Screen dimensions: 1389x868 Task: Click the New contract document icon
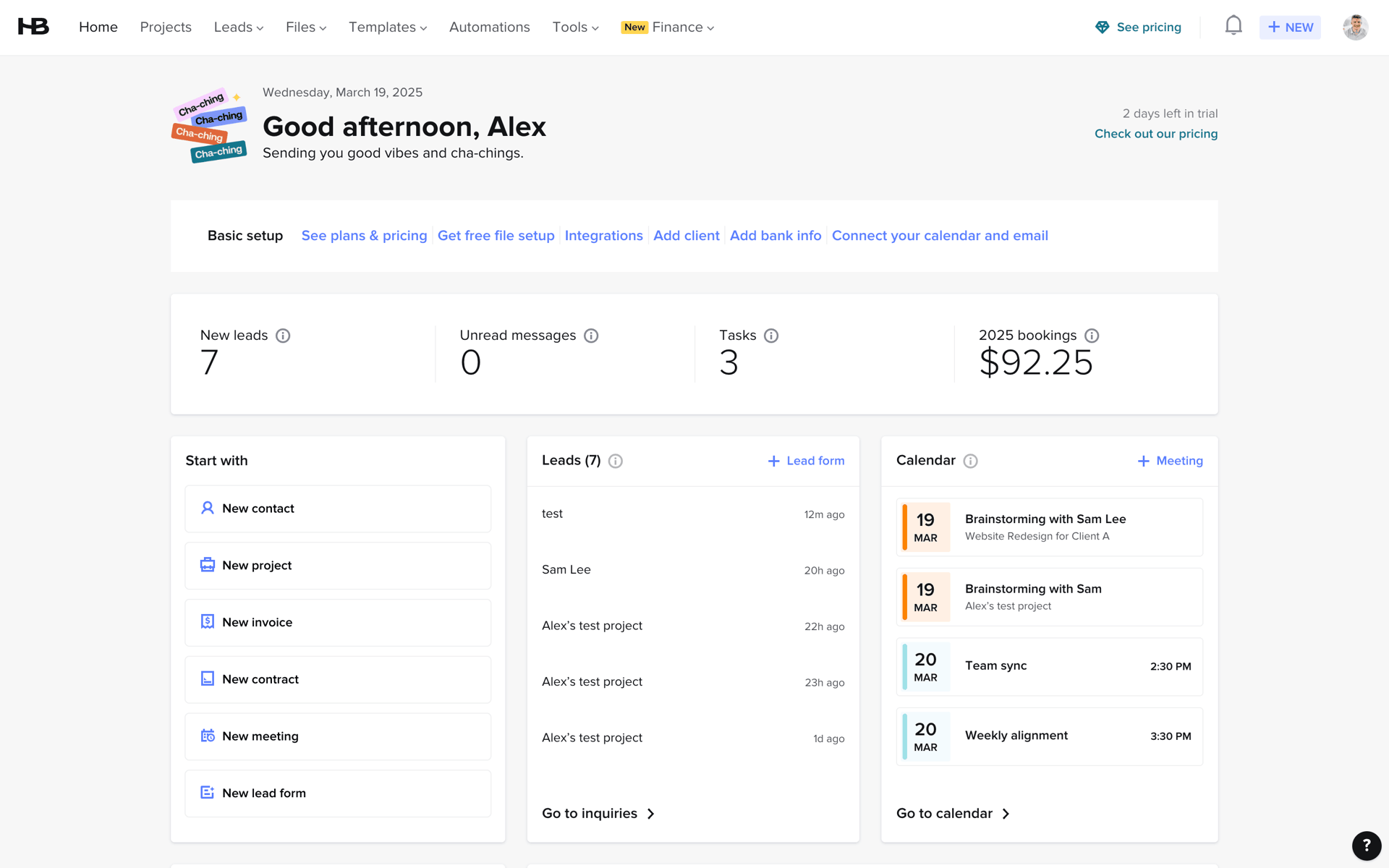tap(208, 678)
